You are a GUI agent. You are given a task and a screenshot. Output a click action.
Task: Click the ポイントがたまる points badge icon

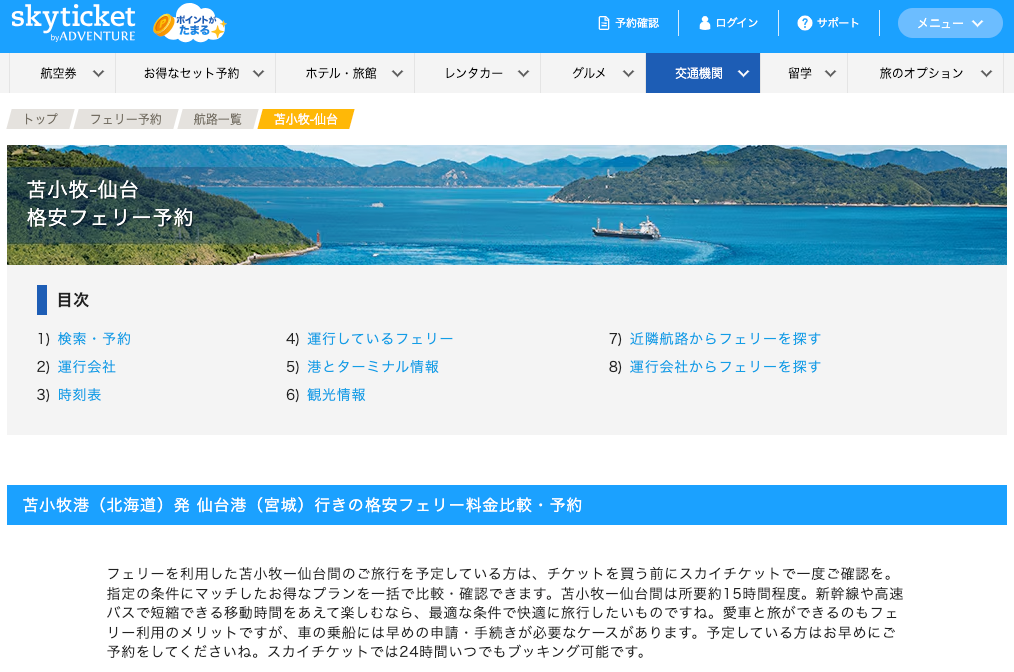[x=190, y=25]
